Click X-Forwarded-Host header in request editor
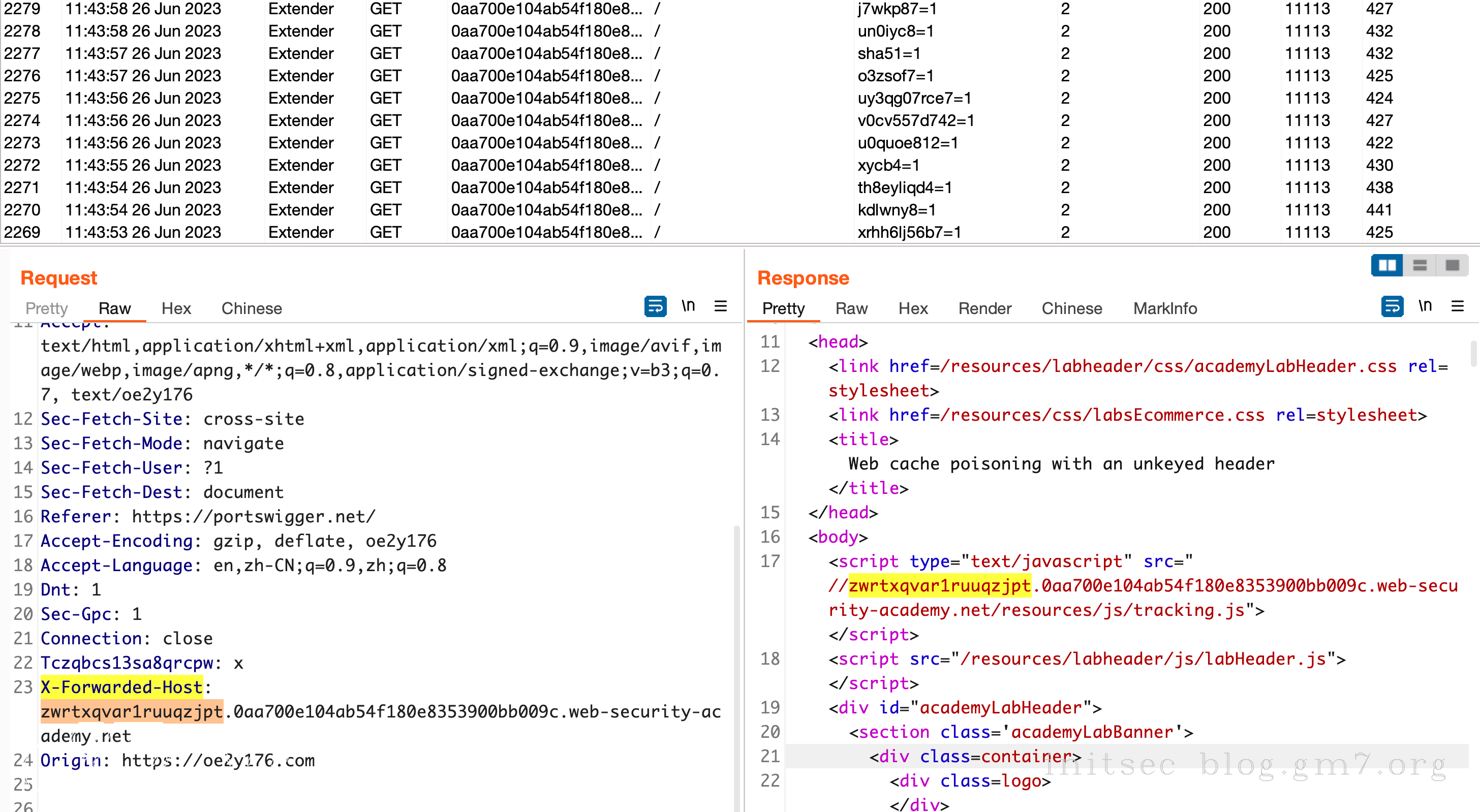Image resolution: width=1480 pixels, height=812 pixels. [121, 688]
